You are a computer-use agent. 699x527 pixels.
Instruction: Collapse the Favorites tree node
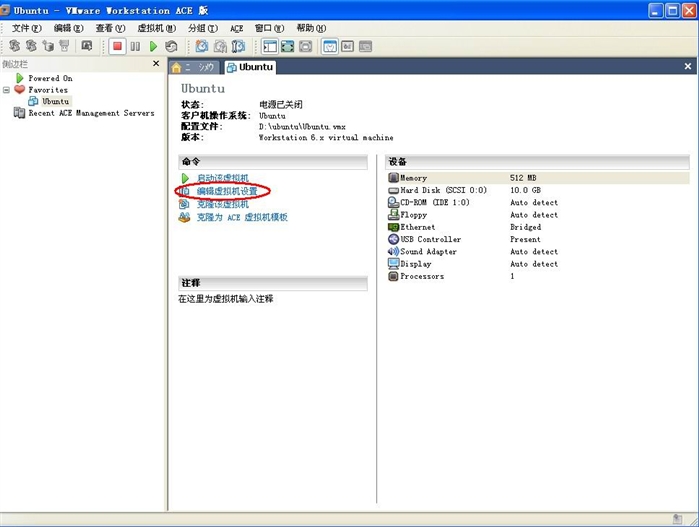[6, 90]
